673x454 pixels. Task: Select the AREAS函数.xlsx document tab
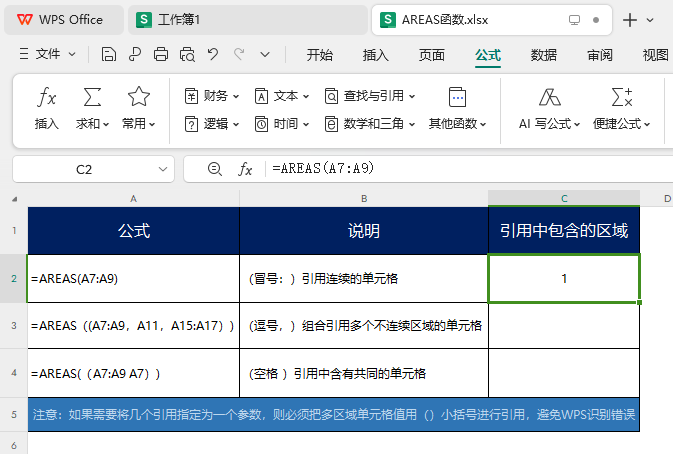coord(491,20)
